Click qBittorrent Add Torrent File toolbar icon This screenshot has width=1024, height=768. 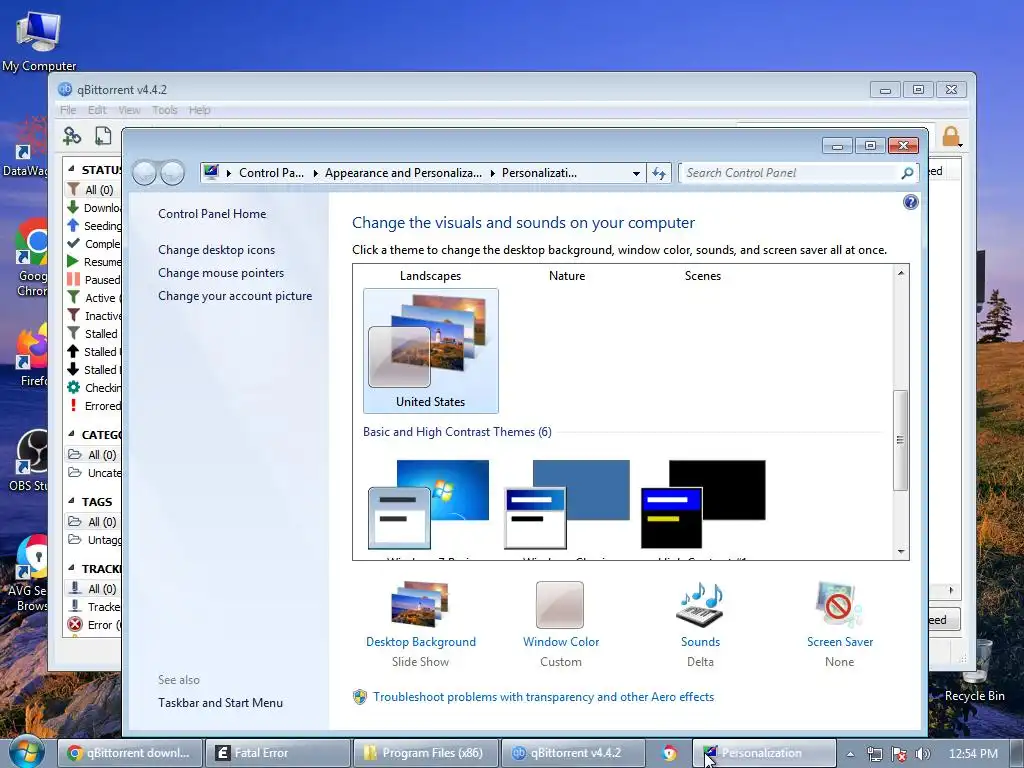(x=103, y=136)
